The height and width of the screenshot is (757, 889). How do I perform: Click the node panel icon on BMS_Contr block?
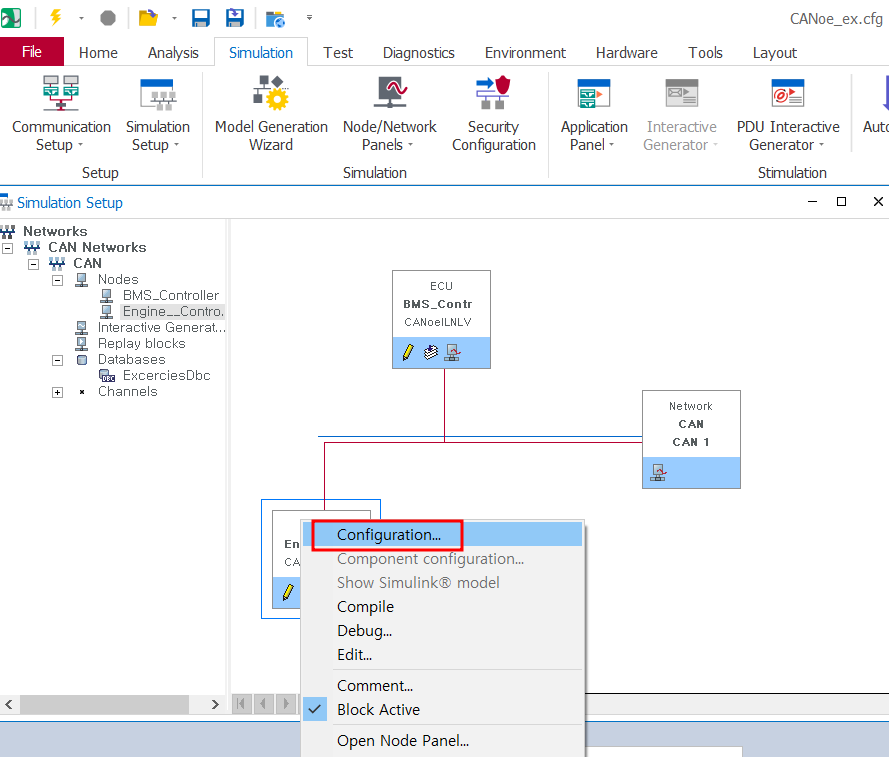coord(452,353)
